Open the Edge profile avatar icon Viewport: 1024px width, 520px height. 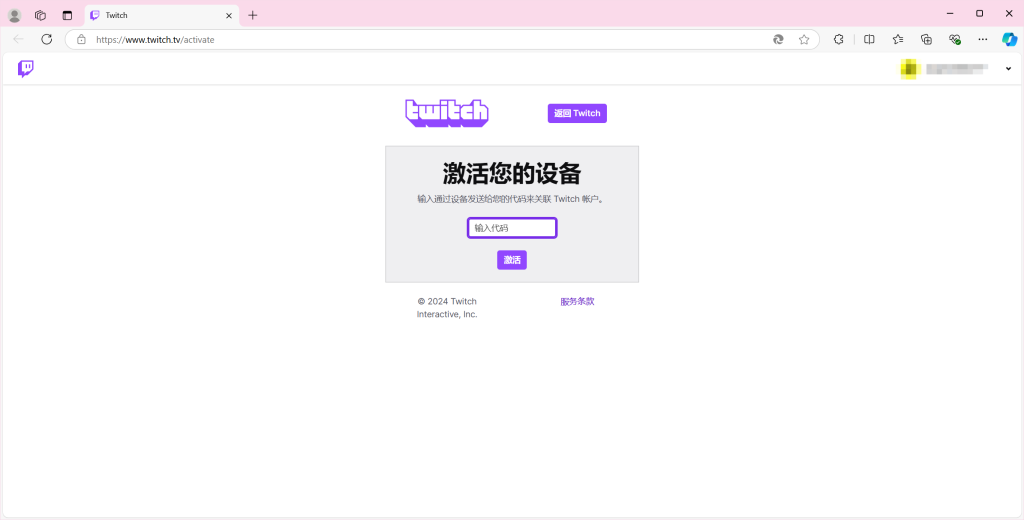click(x=14, y=15)
